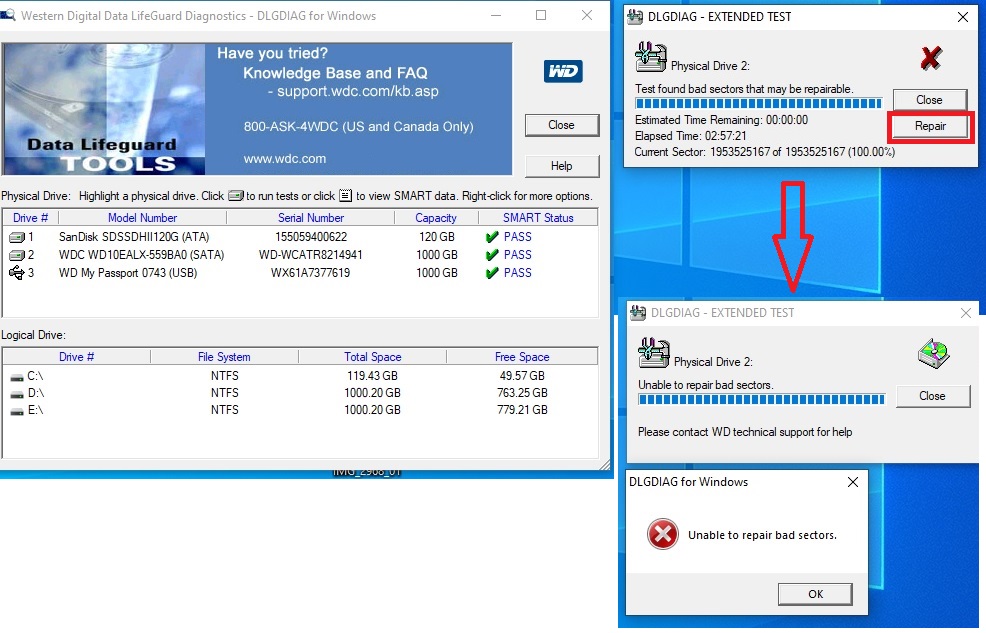The height and width of the screenshot is (633, 986).
Task: Click free space value 763.25 GB
Action: click(522, 393)
